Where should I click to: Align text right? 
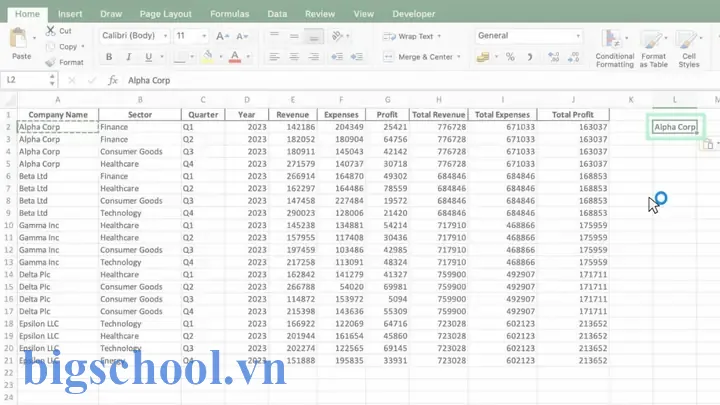314,57
